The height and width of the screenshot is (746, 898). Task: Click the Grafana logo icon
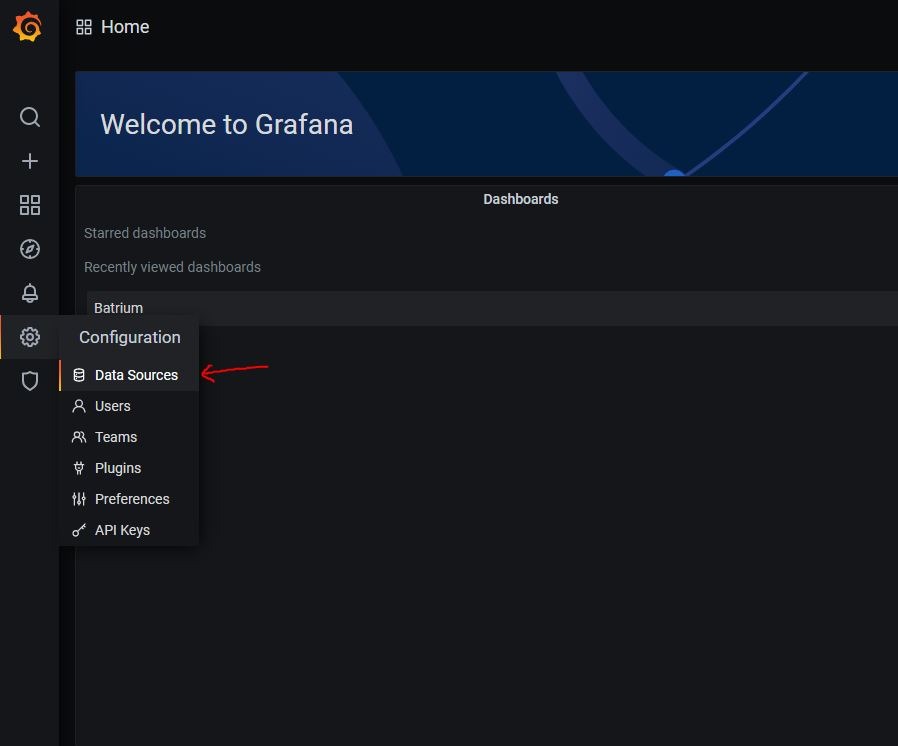[27, 26]
